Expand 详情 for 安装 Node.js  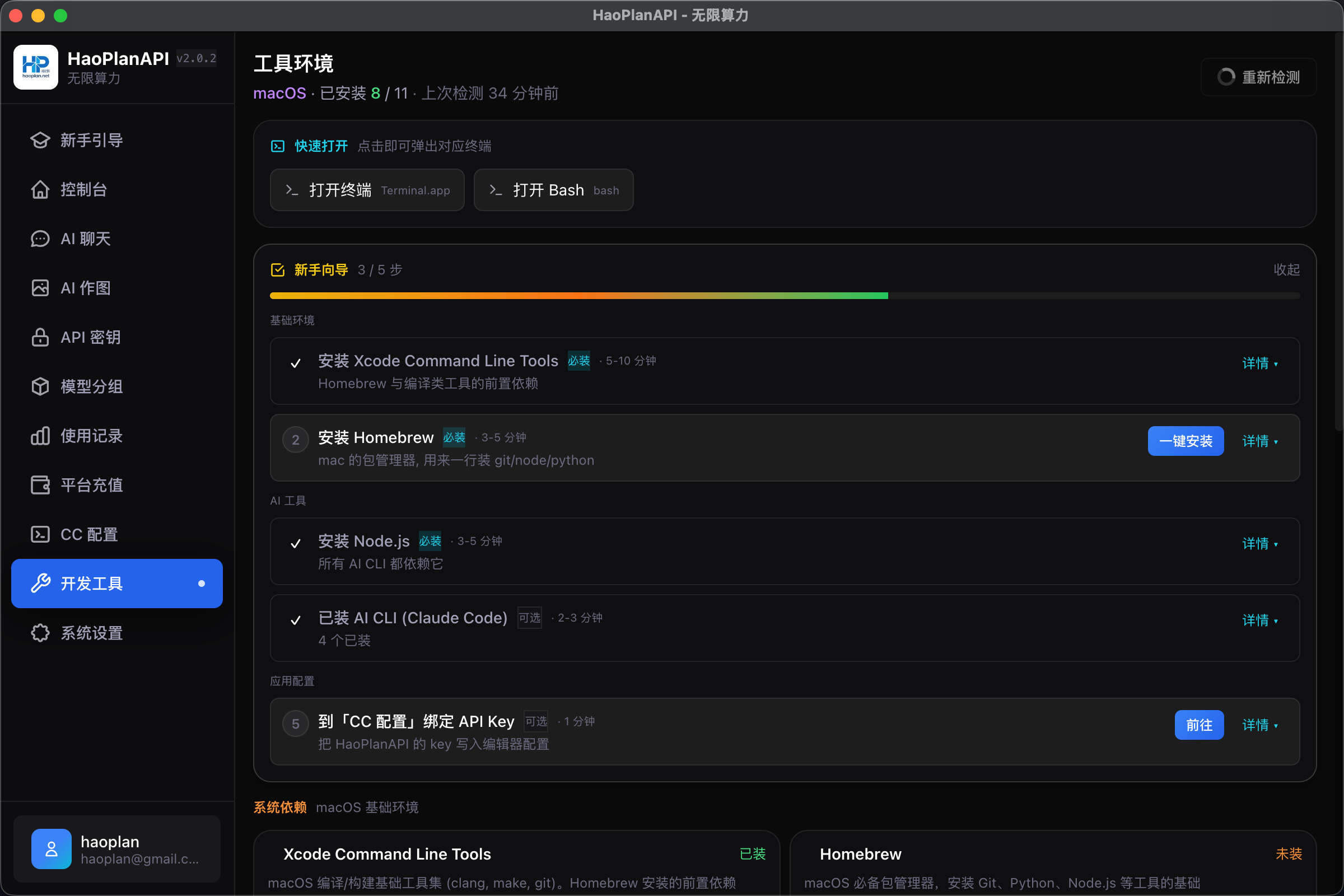tap(1260, 543)
